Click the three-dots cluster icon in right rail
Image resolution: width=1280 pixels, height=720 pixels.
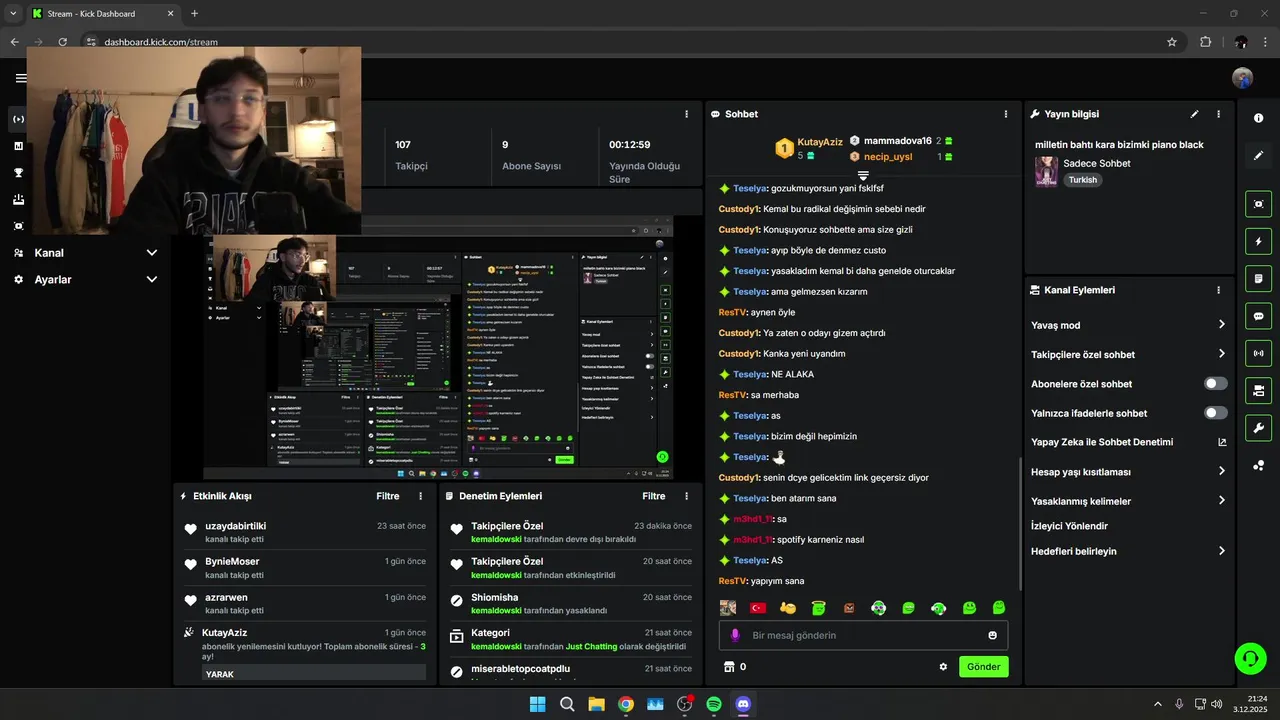click(1258, 465)
